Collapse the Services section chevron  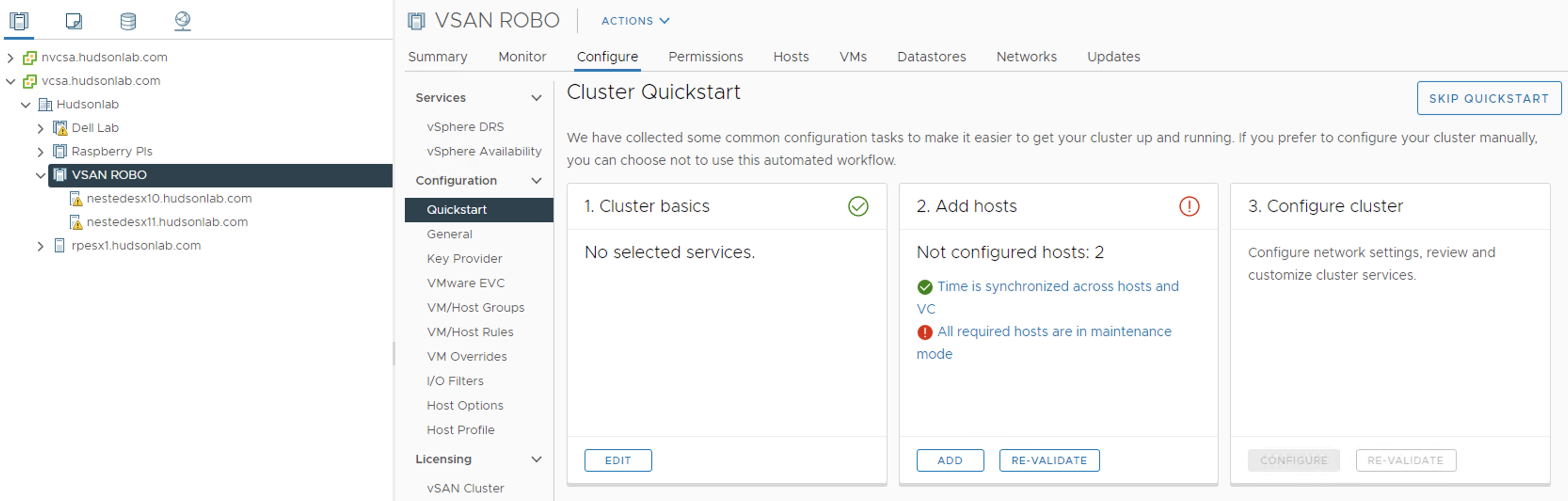click(536, 98)
